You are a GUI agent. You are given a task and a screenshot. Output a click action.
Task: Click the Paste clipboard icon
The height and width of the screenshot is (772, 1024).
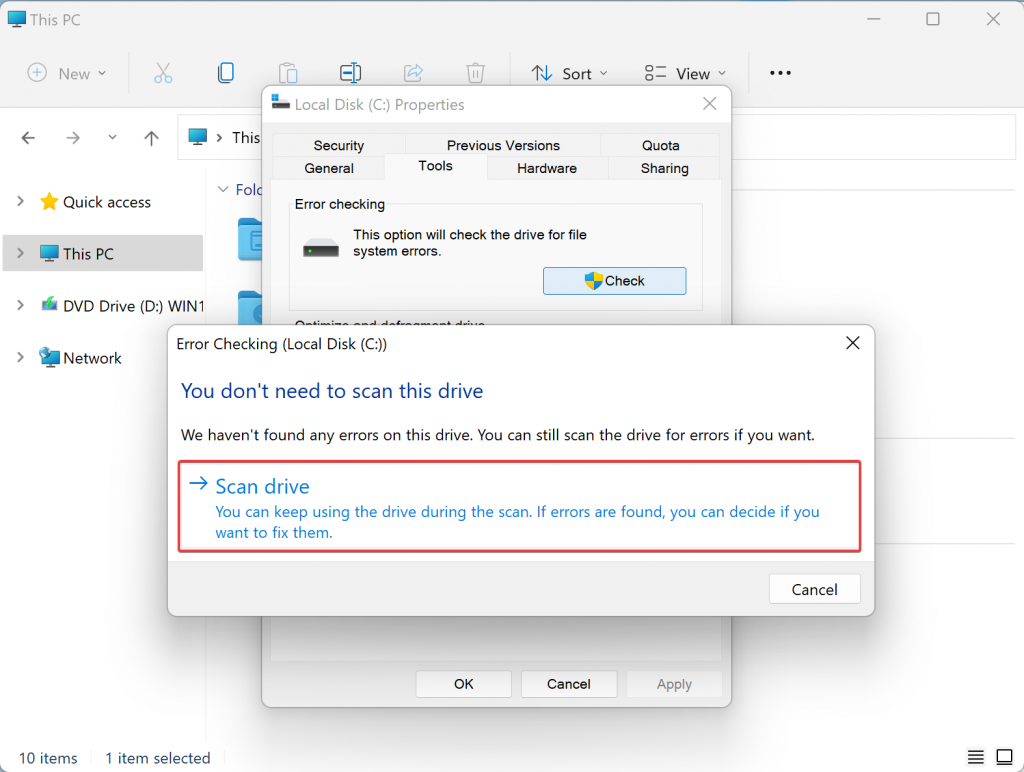tap(288, 73)
